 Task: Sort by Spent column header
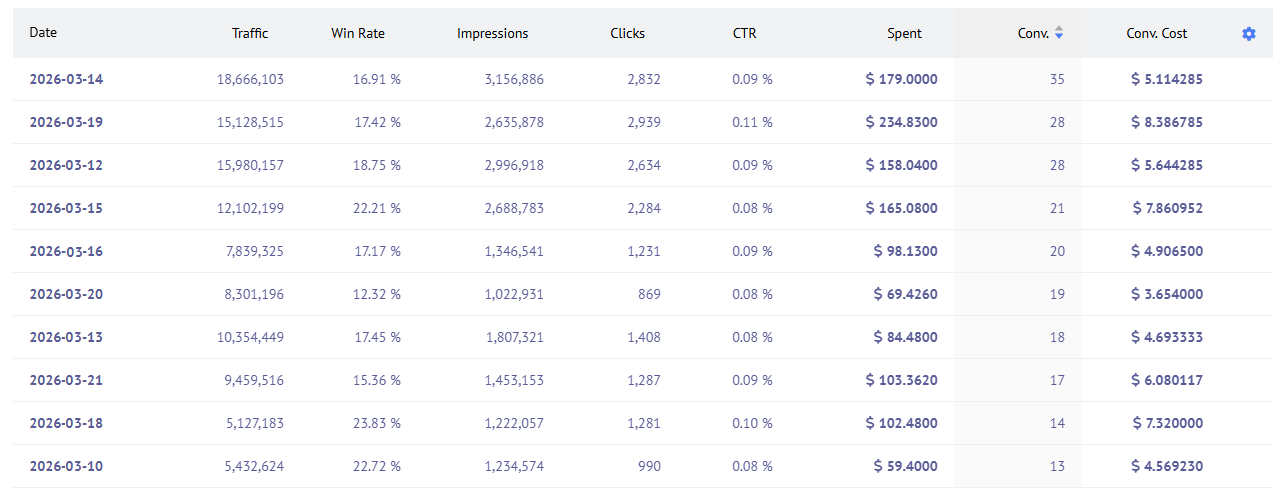tap(904, 33)
